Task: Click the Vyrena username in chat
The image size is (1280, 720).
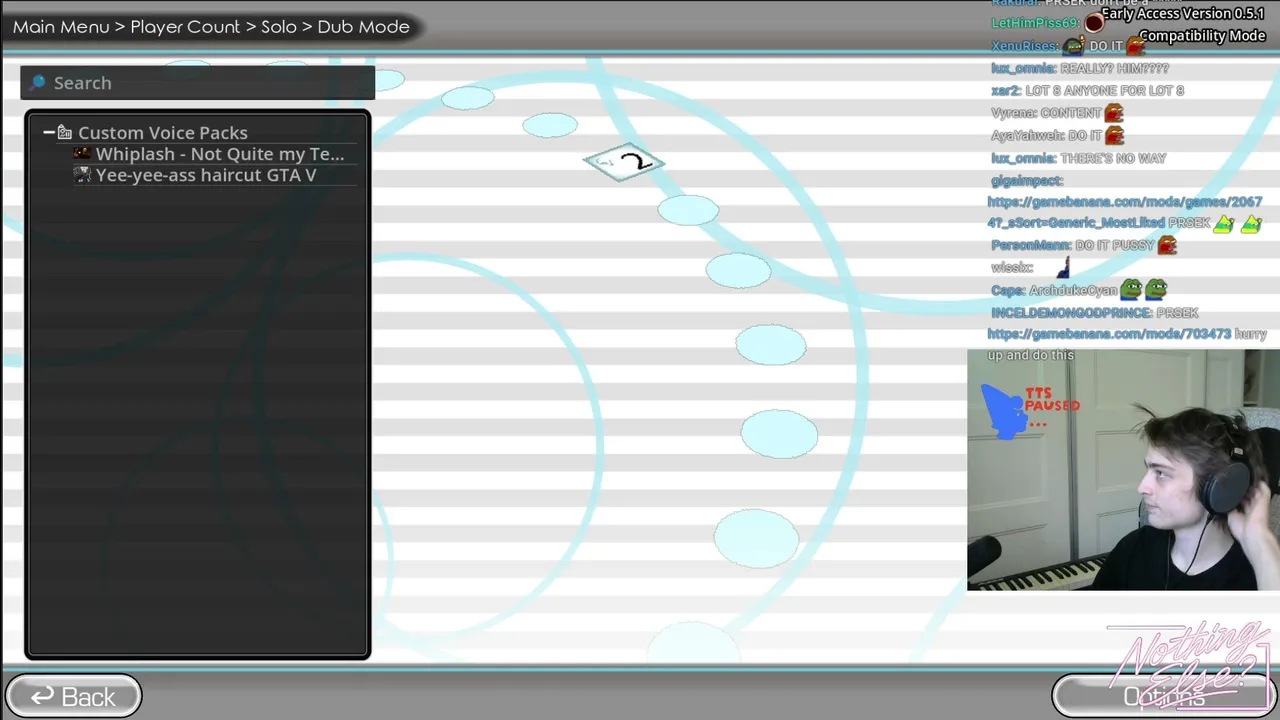Action: tap(1013, 113)
